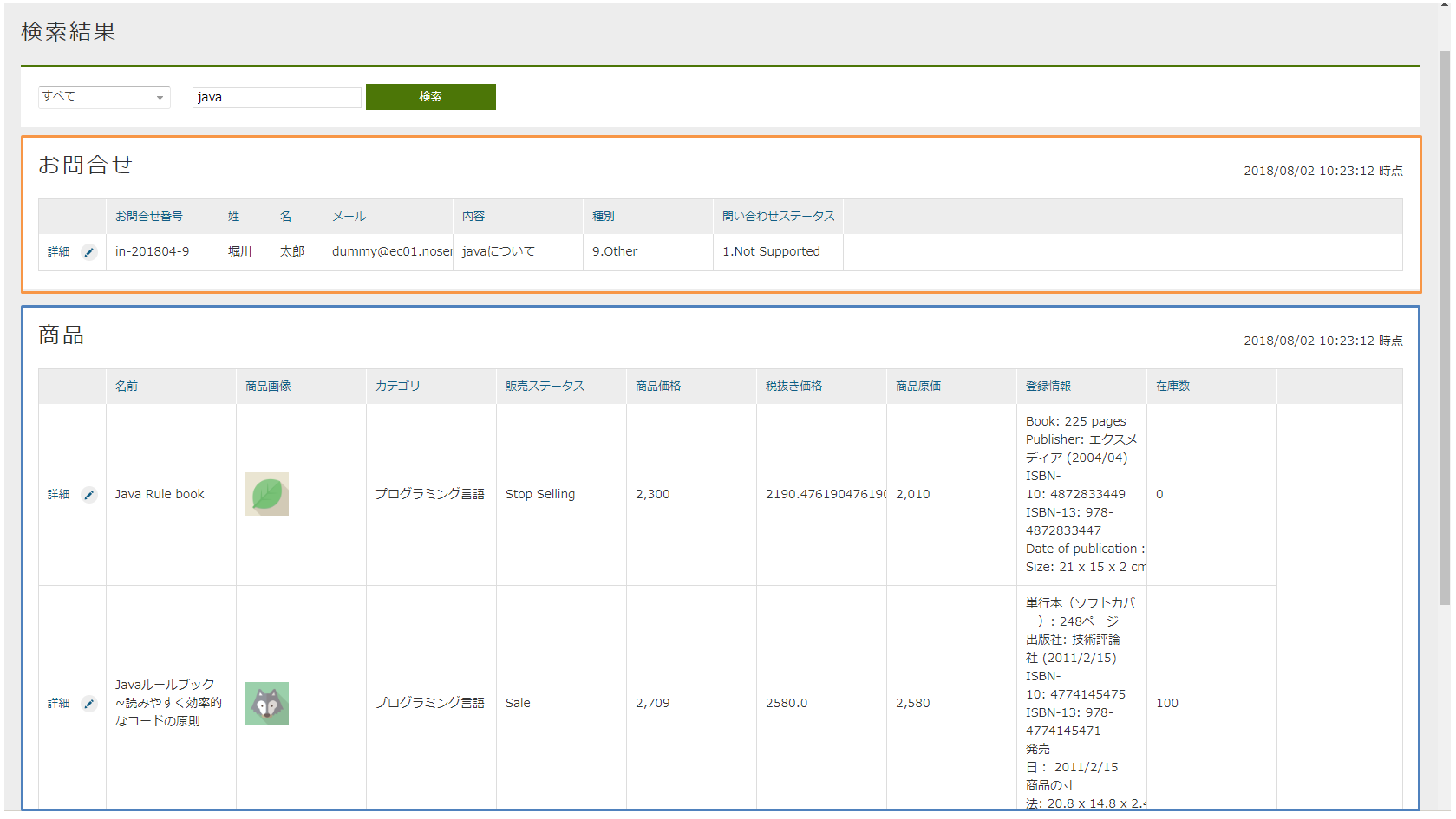1456x819 pixels.
Task: Select the dummy@ec01 email cell
Action: [388, 252]
